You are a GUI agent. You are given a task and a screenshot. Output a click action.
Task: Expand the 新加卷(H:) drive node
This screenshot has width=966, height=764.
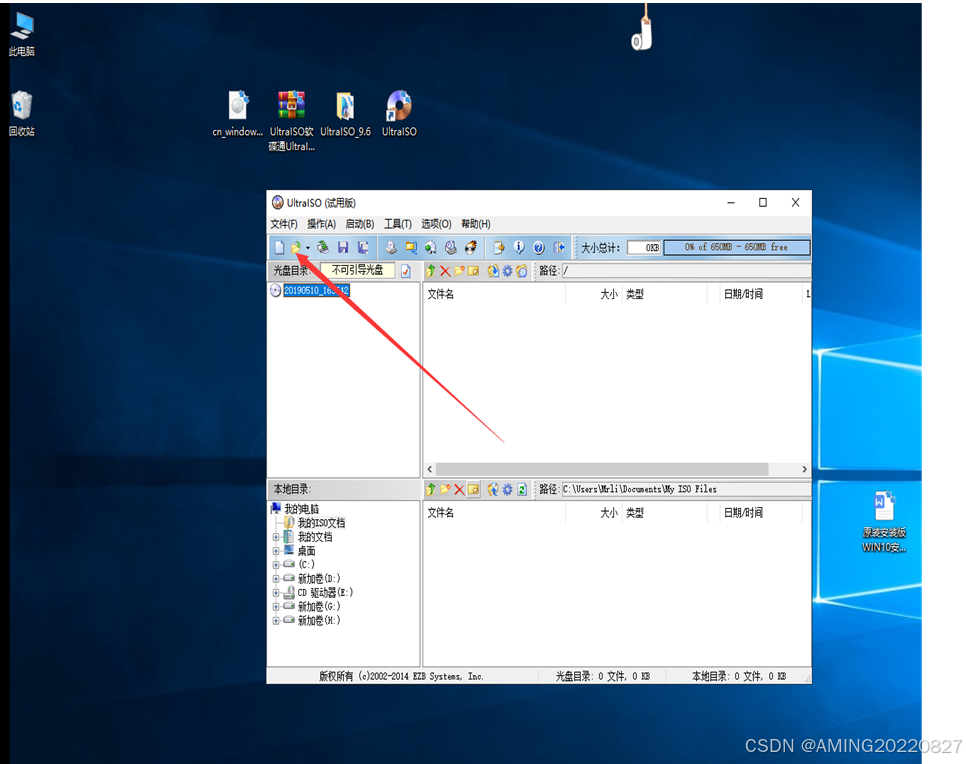point(275,620)
